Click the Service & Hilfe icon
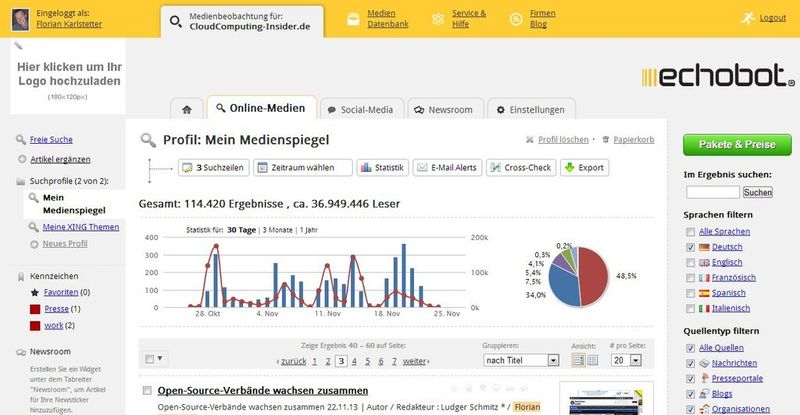 438,19
